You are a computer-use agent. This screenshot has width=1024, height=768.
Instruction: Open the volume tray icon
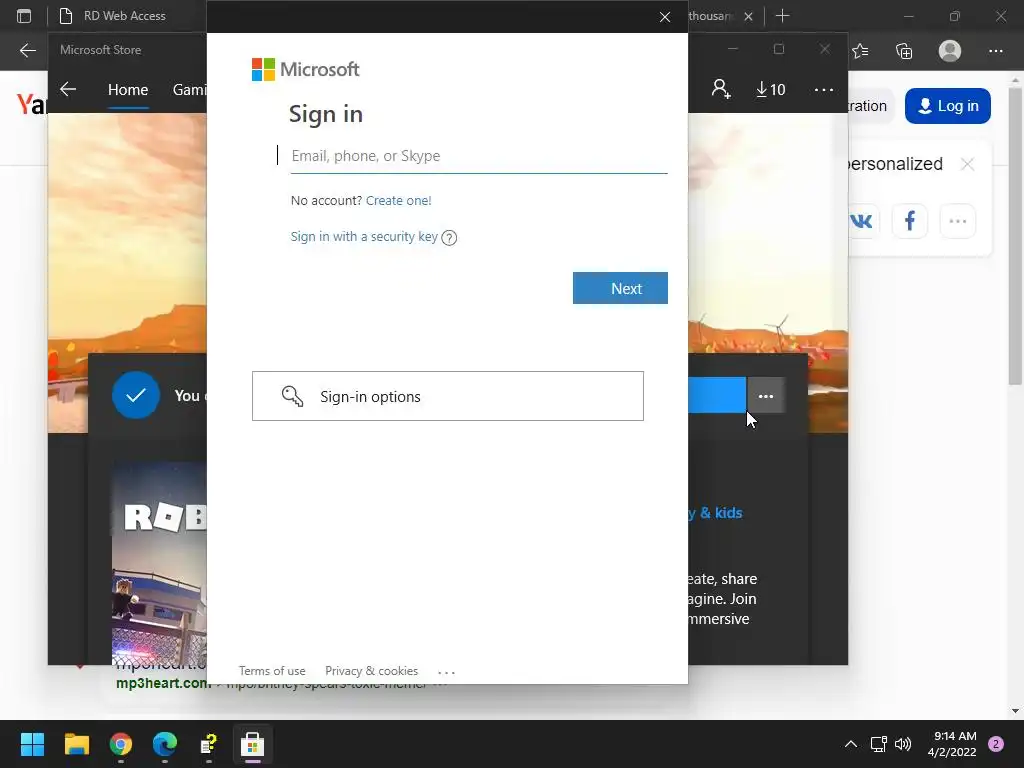tap(903, 744)
